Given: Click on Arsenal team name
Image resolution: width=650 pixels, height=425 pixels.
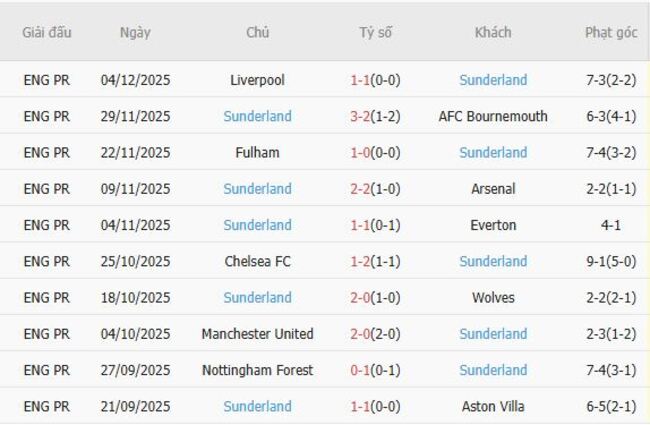Looking at the screenshot, I should 493,189.
